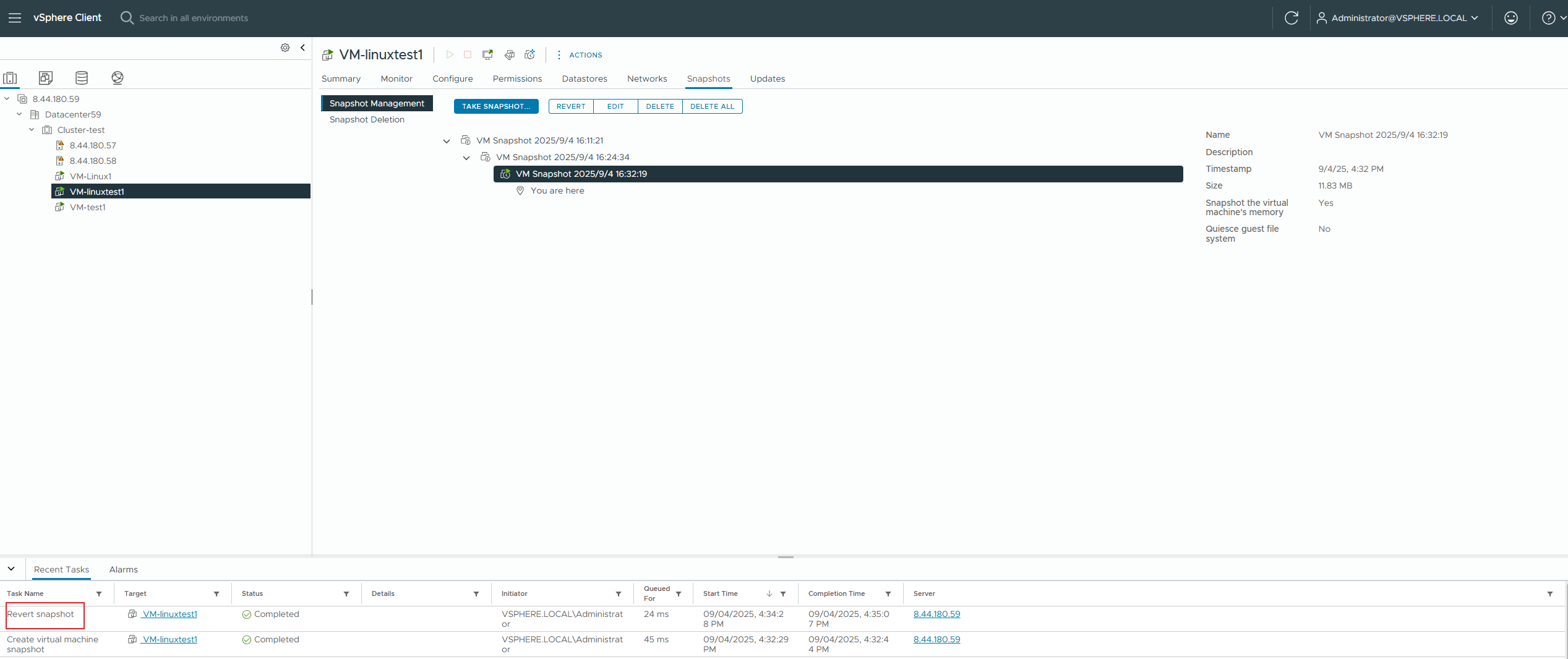Select VM Snapshot 2025/9/4 16:32:19 row
Viewport: 1568px width, 659px height.
pyautogui.click(x=838, y=174)
